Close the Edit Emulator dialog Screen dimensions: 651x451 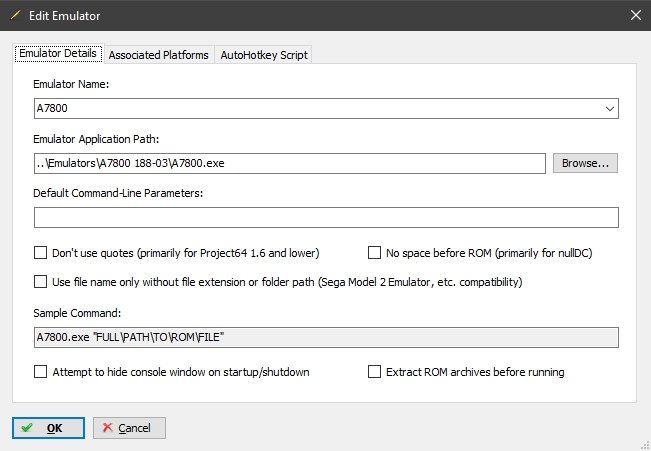coord(636,15)
